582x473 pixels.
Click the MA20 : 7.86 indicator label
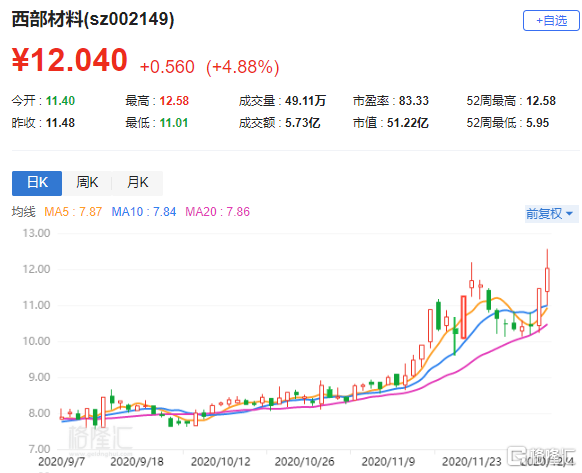[x=218, y=212]
